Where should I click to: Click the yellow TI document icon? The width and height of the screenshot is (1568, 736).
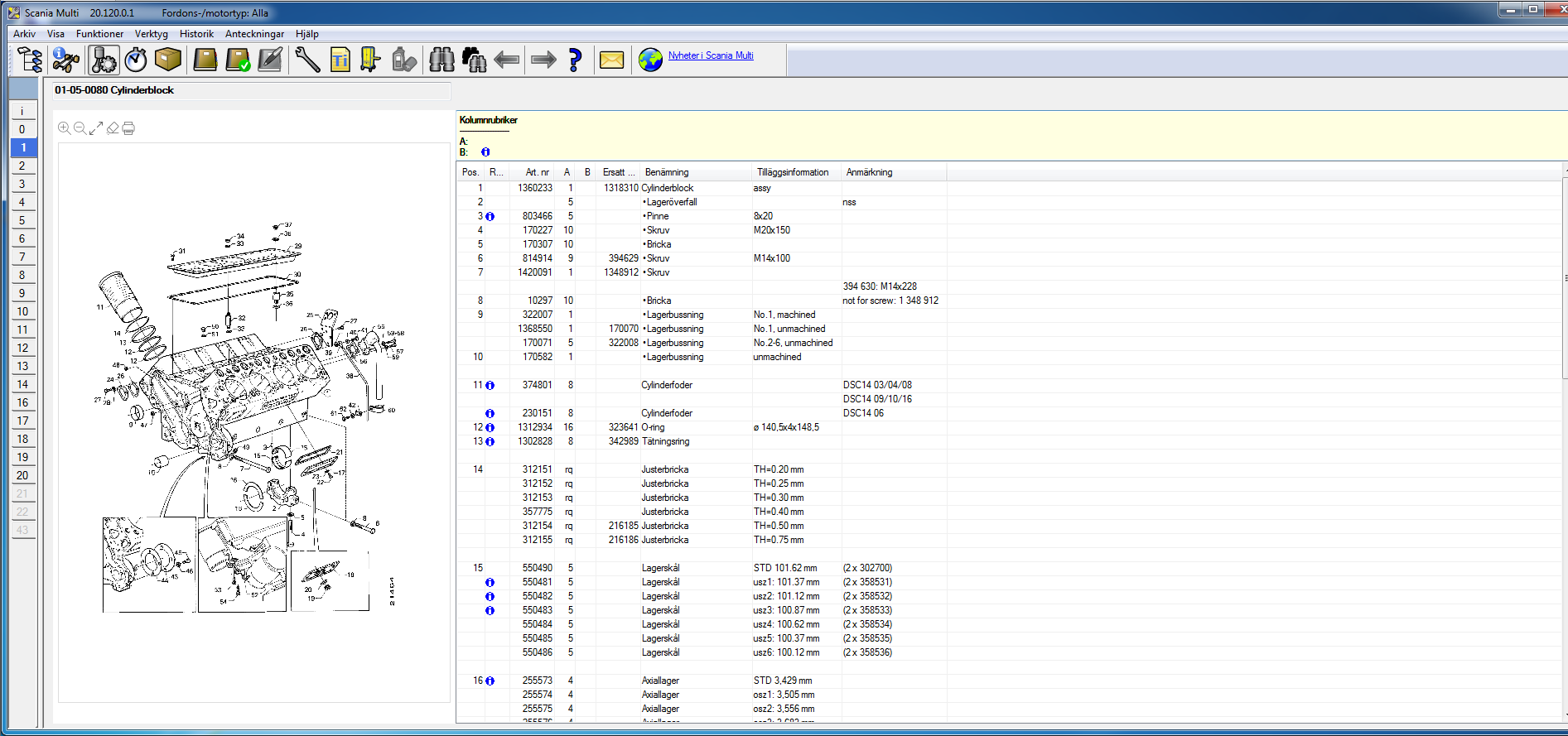340,60
